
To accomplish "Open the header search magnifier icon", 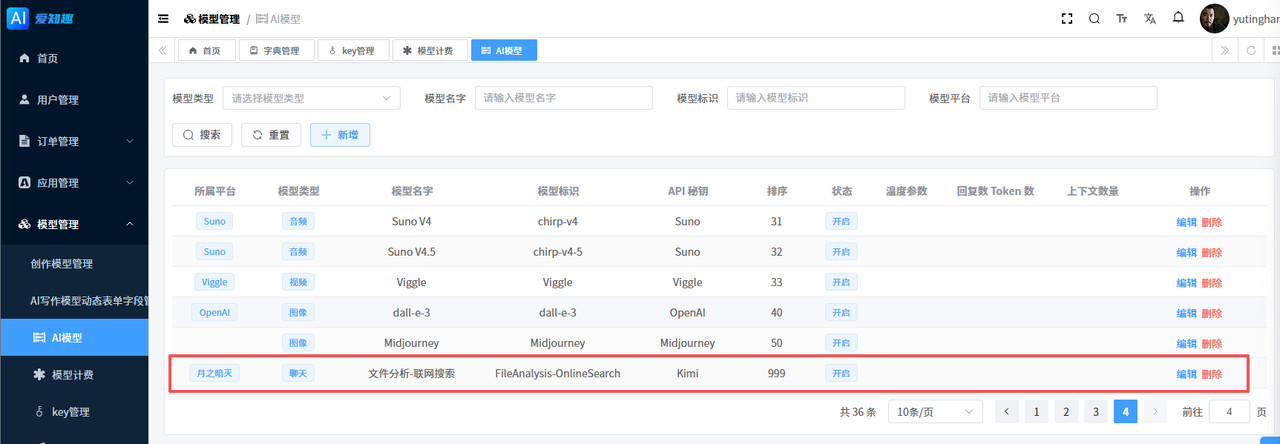I will pyautogui.click(x=1094, y=18).
